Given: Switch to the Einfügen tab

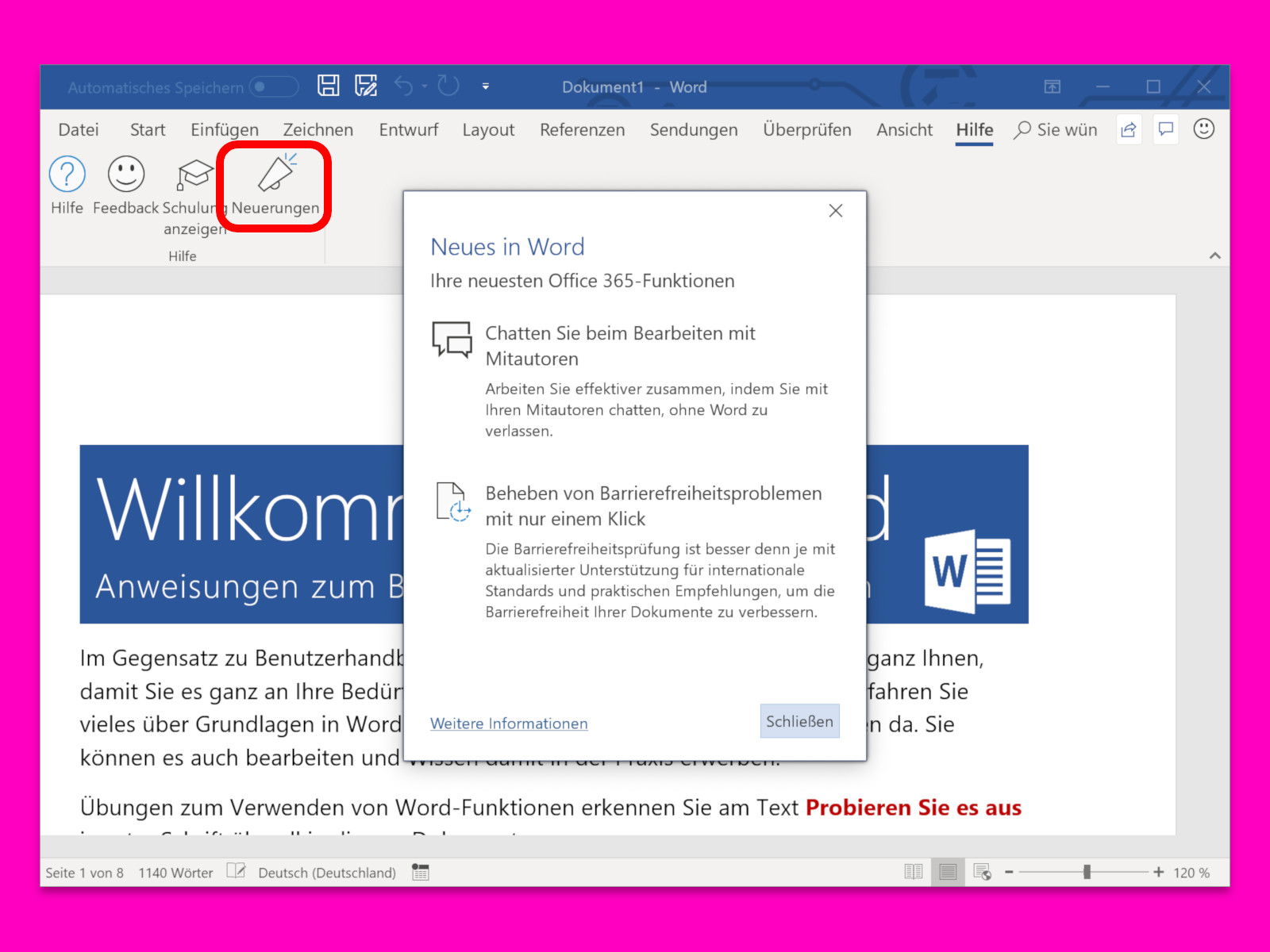Looking at the screenshot, I should click(x=225, y=129).
